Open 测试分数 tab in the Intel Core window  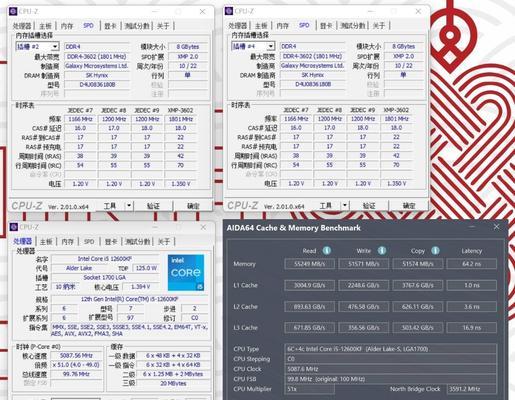138,242
